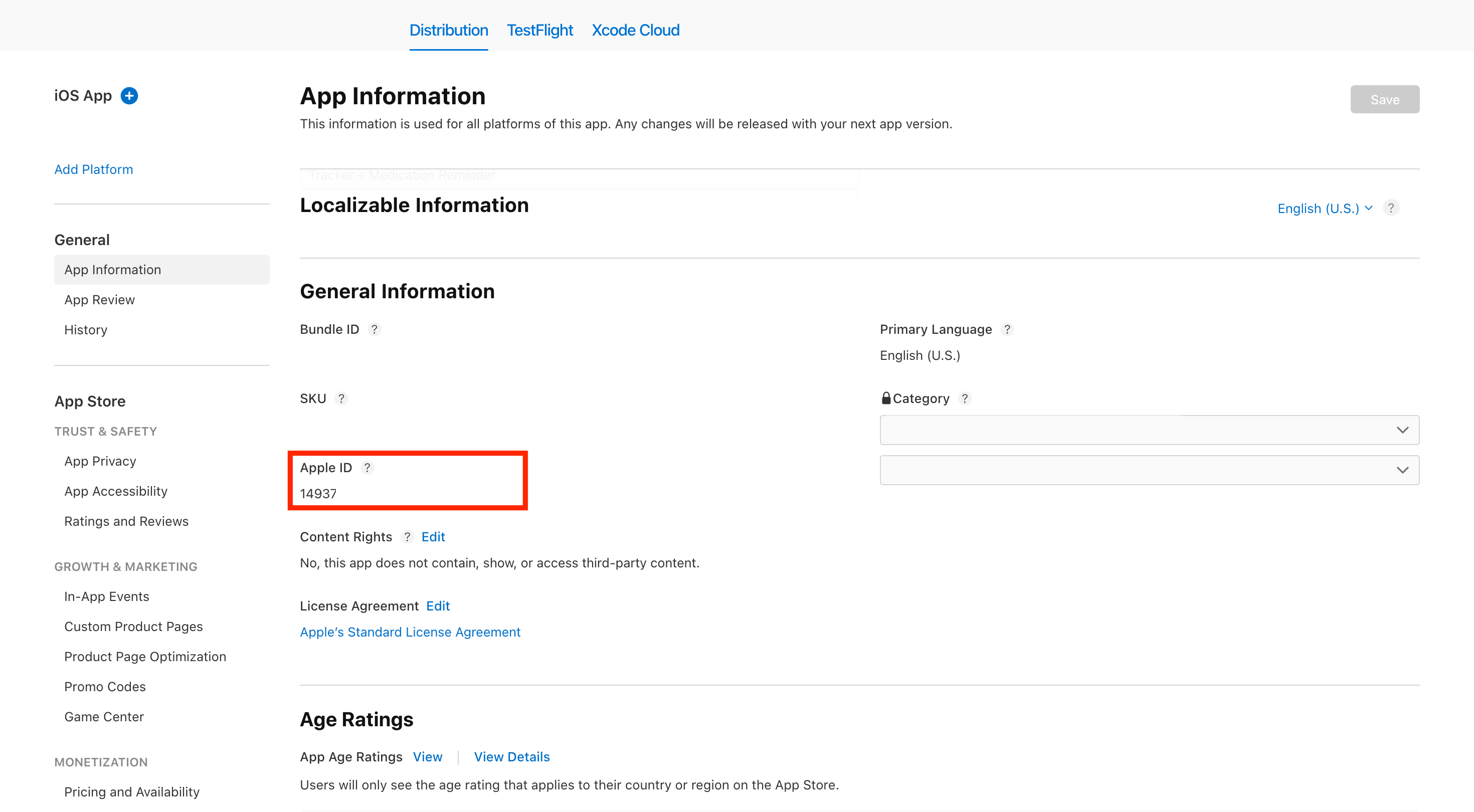Open Apple's Standard License Agreement link

410,633
